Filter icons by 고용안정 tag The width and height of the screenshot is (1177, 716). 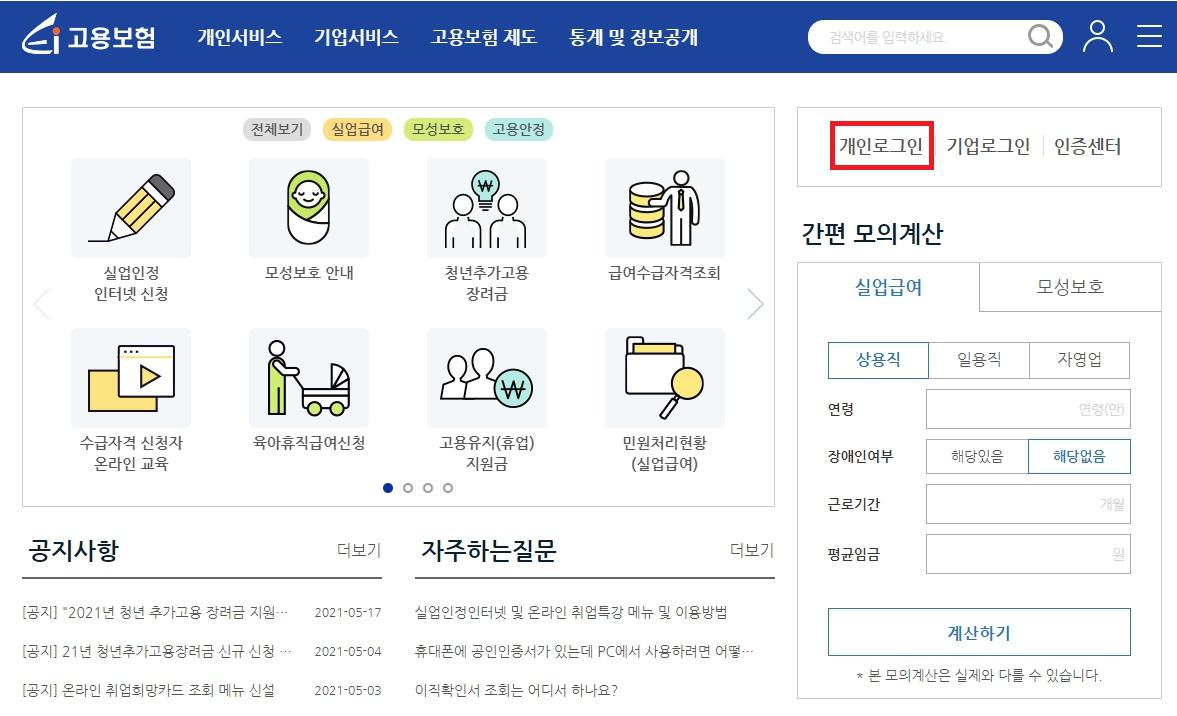click(519, 129)
